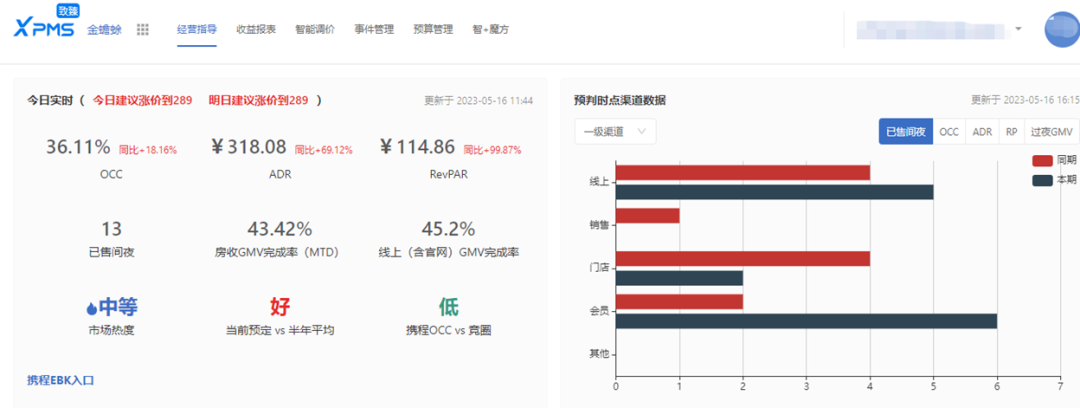Click the water drop market heat icon
Screen dimensions: 1080x408
point(91,307)
